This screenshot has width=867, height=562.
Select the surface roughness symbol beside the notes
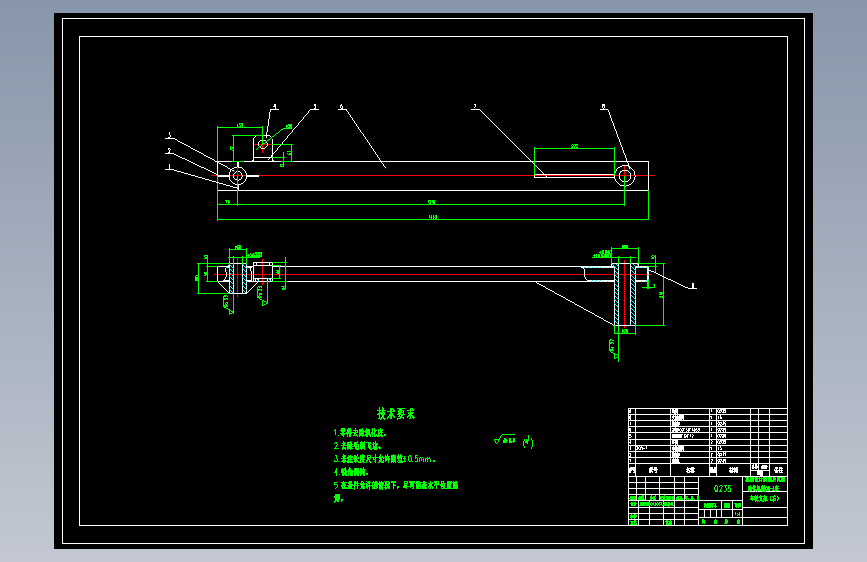tap(513, 440)
